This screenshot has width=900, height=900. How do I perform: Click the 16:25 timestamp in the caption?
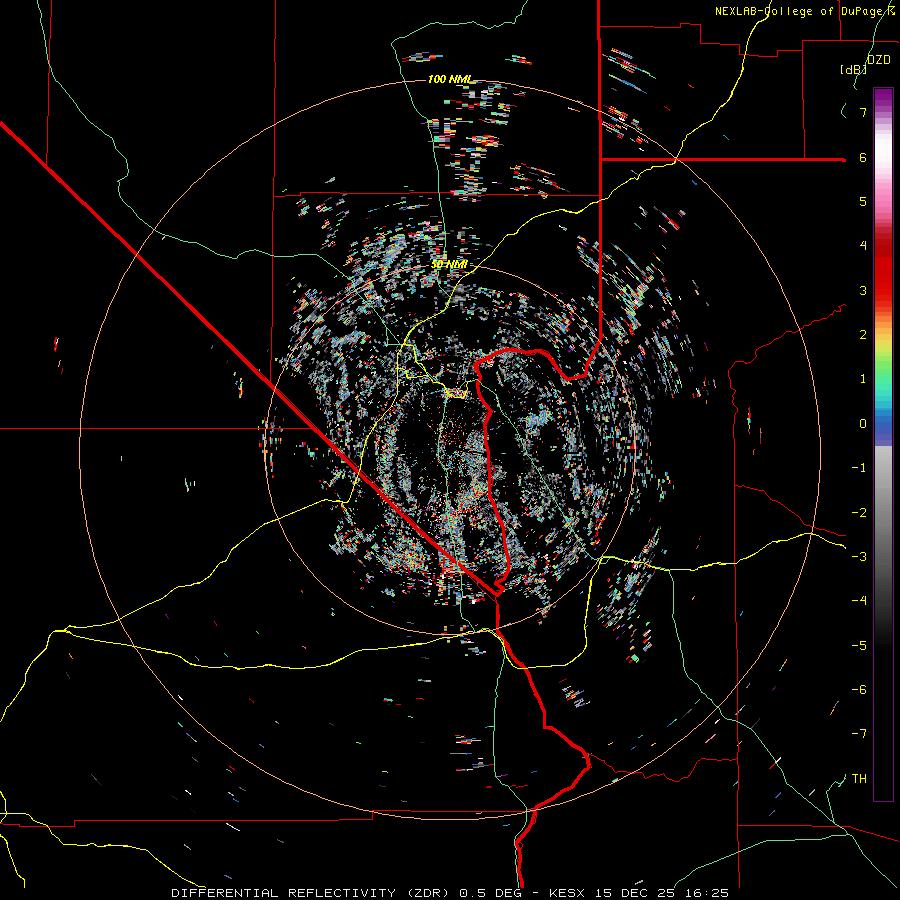[x=708, y=891]
